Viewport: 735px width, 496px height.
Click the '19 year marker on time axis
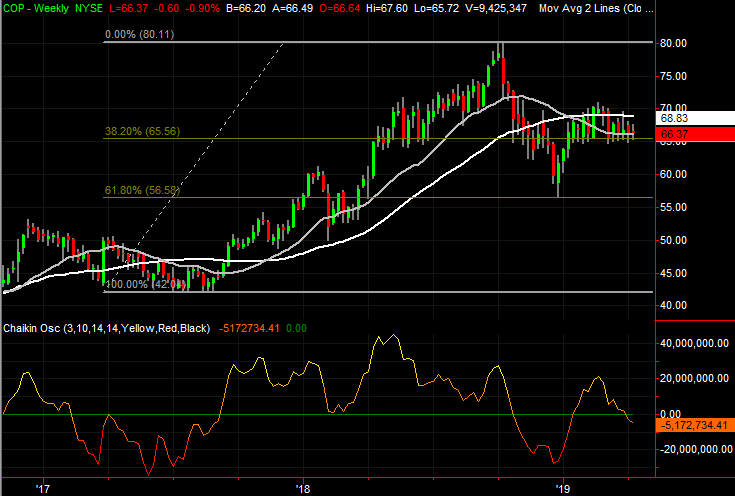(563, 488)
